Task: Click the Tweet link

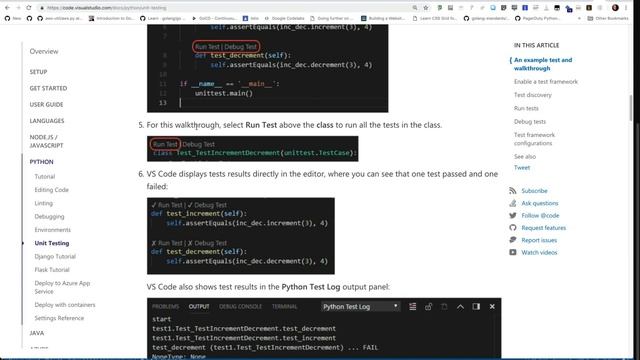Action: tap(522, 168)
